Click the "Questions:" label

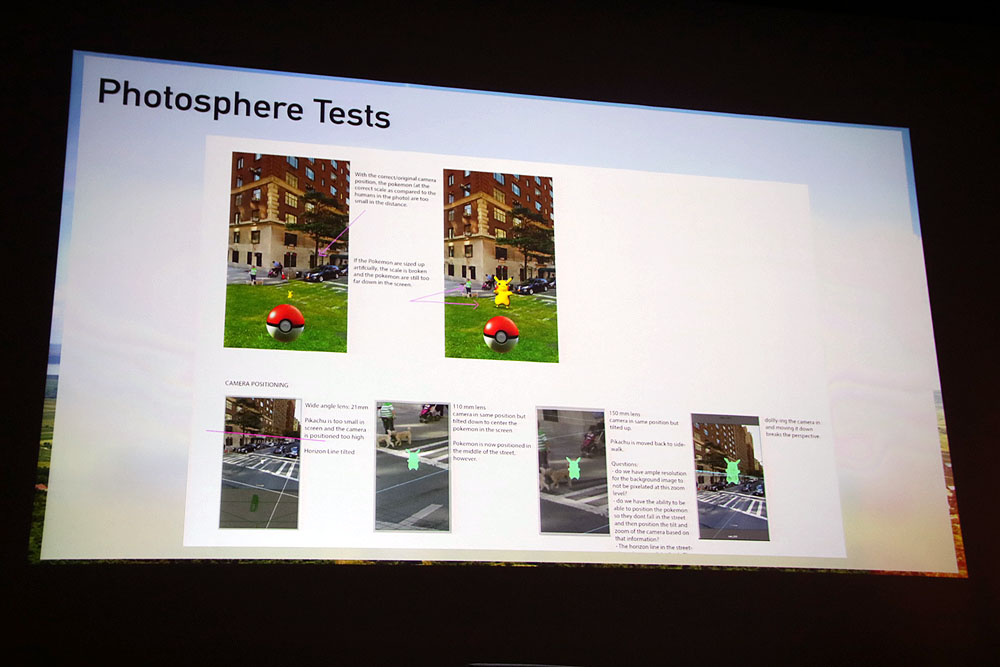tap(624, 464)
